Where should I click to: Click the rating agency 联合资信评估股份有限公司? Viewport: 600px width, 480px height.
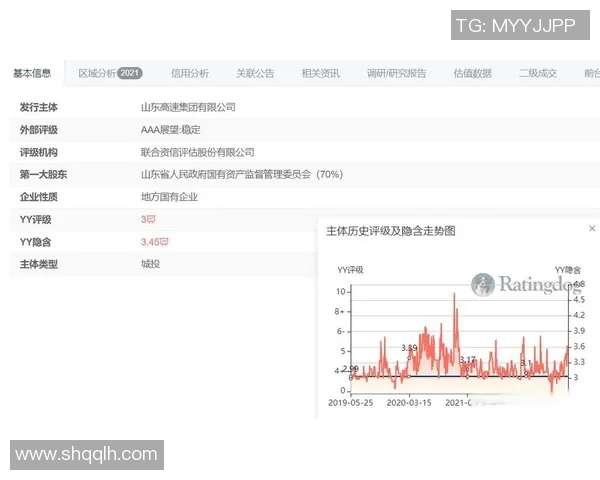197,152
